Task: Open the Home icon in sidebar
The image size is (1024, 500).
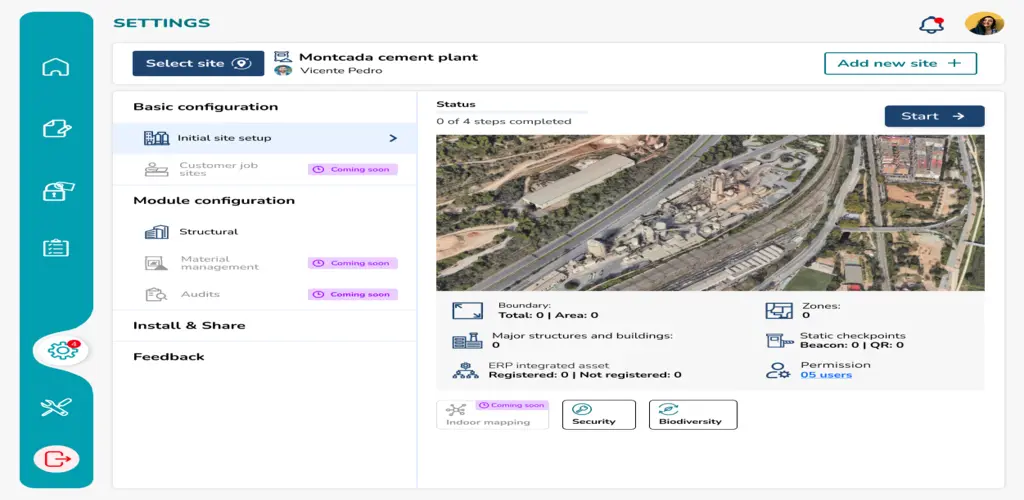Action: click(x=56, y=67)
